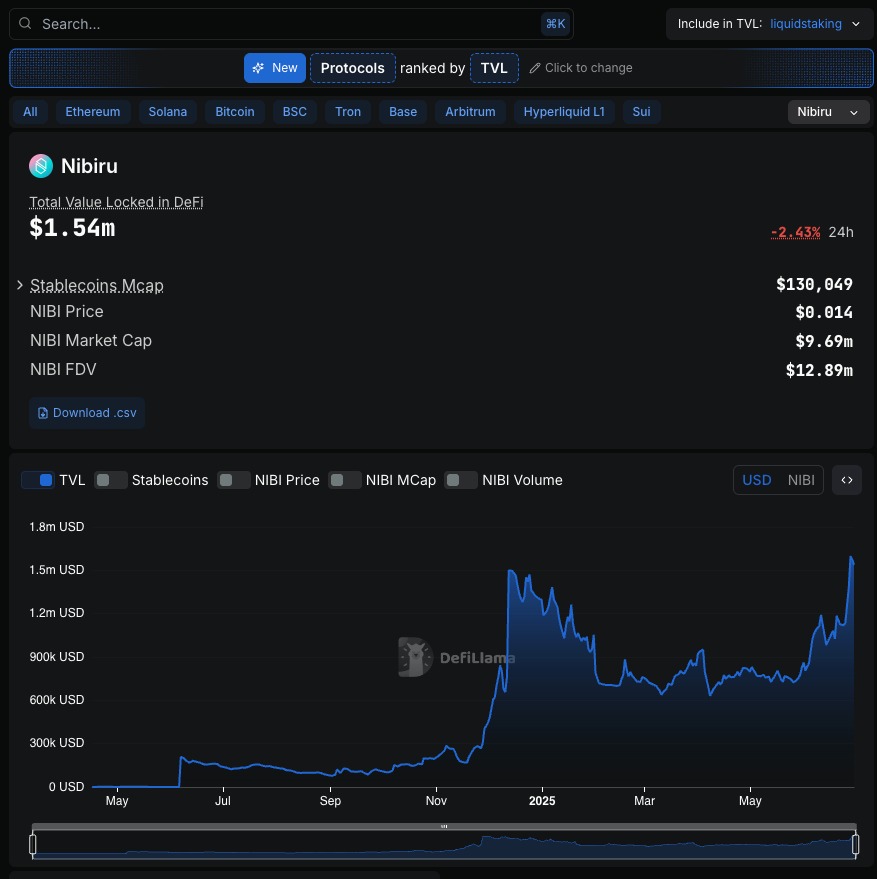The image size is (877, 879).
Task: Click the pencil icon beside Click to change
Action: [535, 68]
